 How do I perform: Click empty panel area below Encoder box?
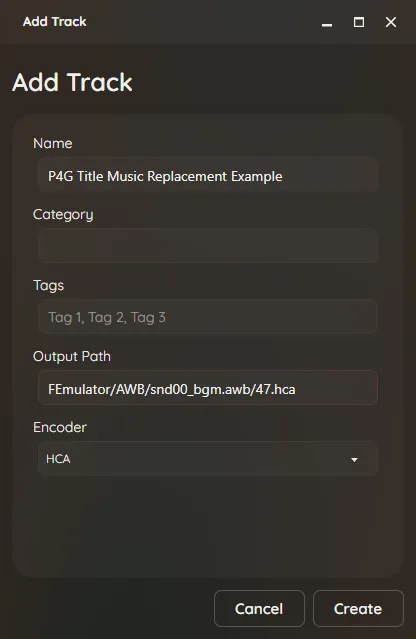208,526
